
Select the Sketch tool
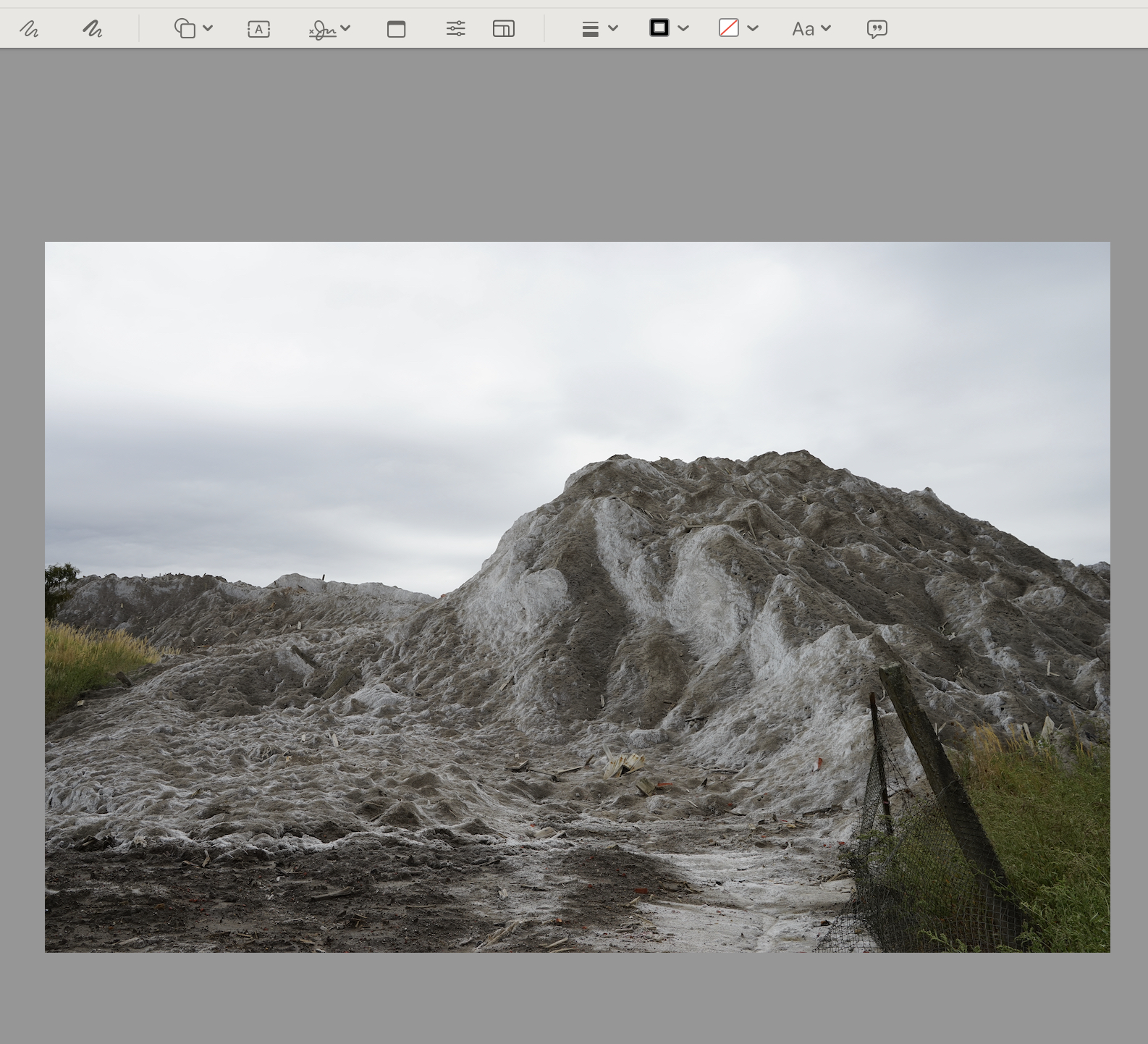(29, 29)
